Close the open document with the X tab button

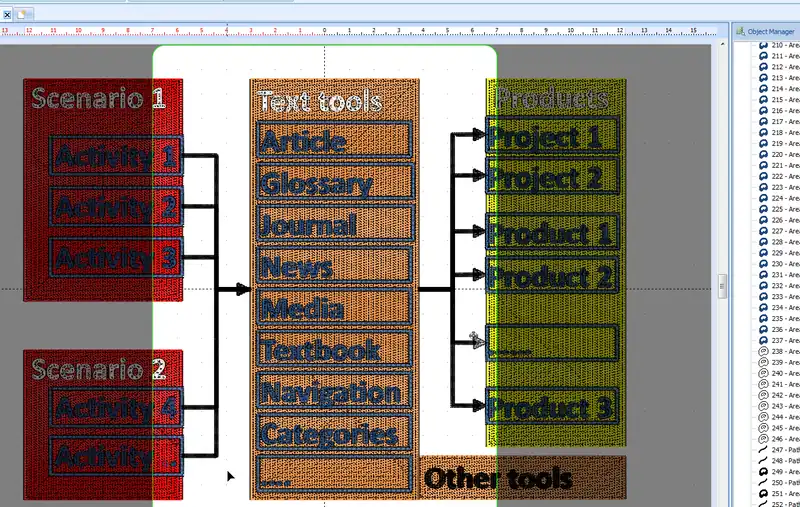[7, 14]
